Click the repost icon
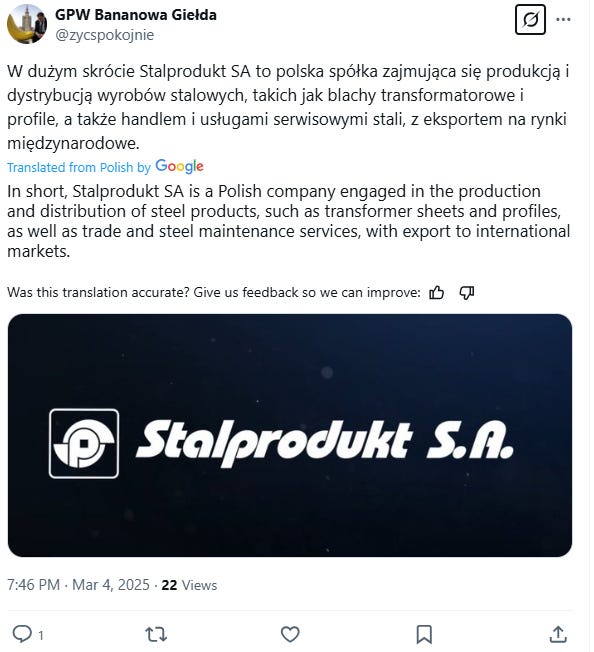 (x=156, y=635)
